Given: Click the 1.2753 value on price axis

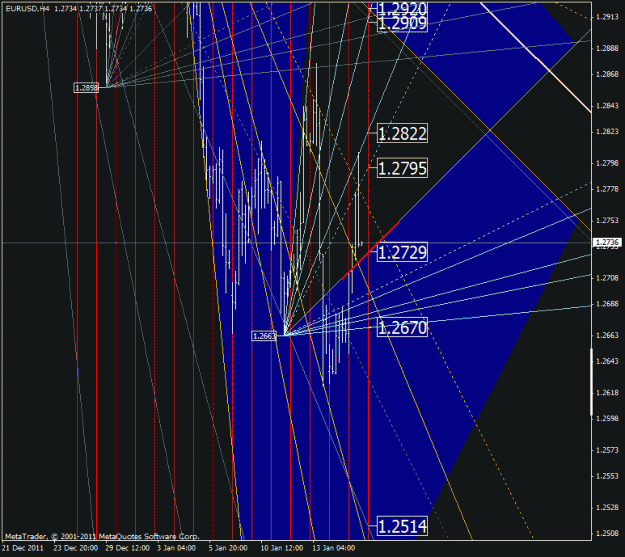Looking at the screenshot, I should (x=607, y=220).
